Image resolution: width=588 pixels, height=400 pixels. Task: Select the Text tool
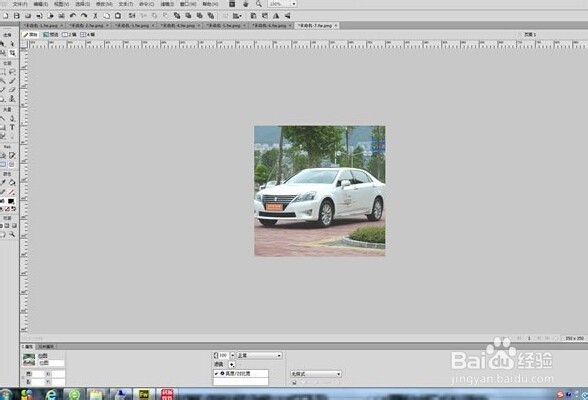(12, 127)
